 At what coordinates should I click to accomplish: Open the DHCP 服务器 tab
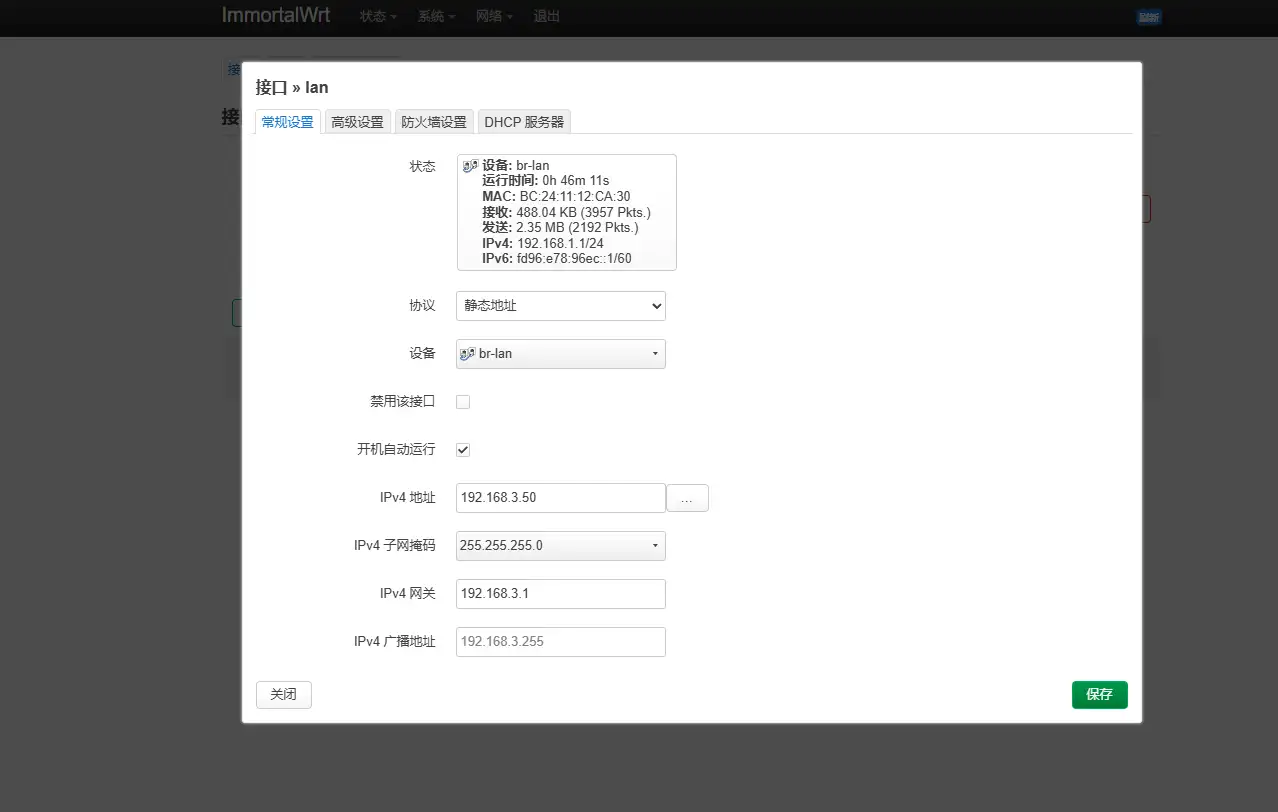tap(524, 121)
